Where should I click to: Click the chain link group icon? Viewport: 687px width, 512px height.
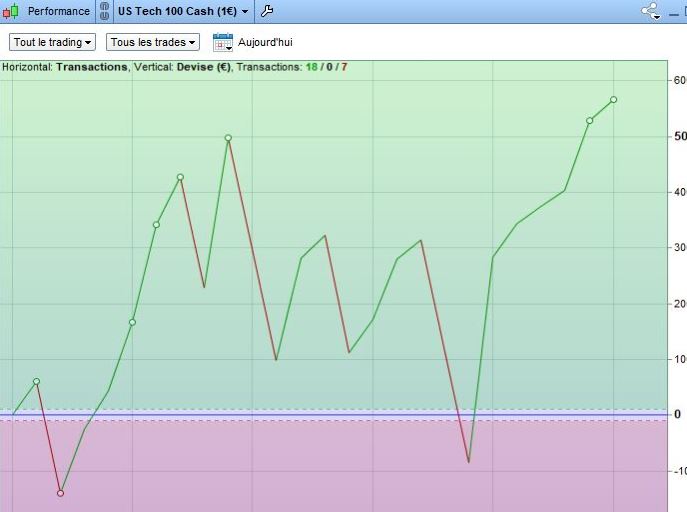click(104, 11)
